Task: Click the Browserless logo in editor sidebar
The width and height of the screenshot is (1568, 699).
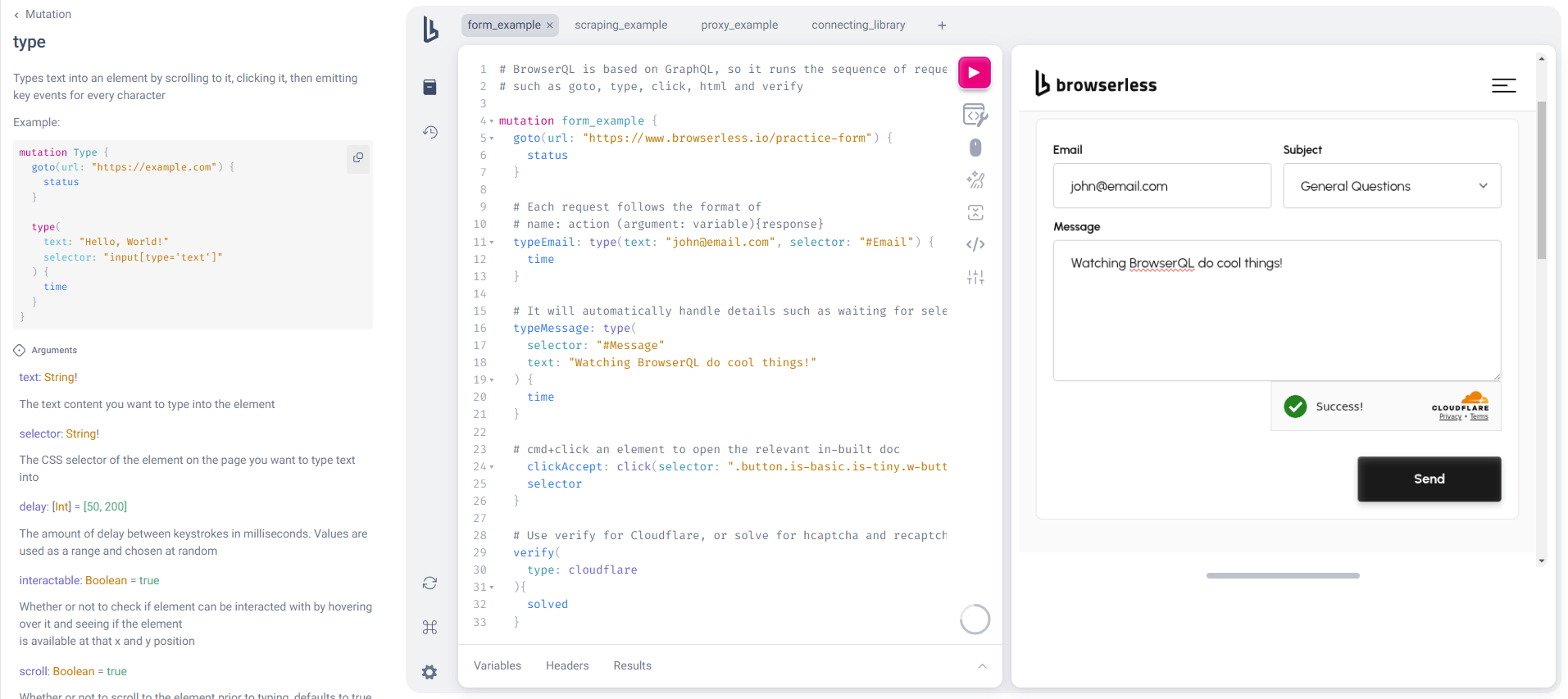Action: pyautogui.click(x=430, y=29)
